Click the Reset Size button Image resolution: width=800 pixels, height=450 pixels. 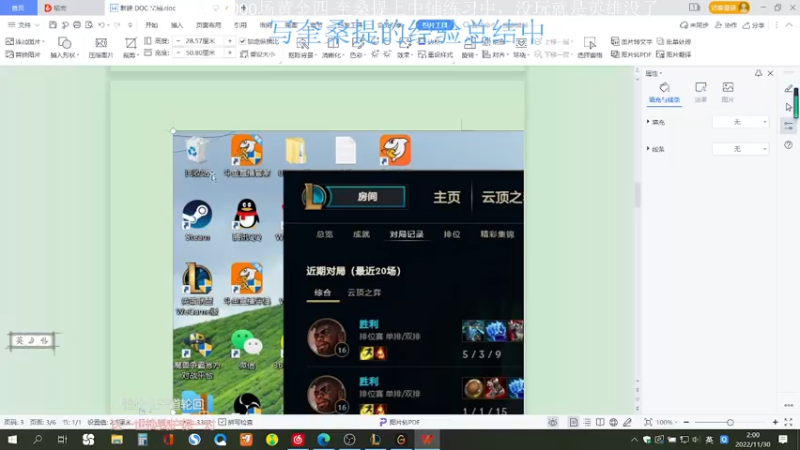tap(258, 54)
